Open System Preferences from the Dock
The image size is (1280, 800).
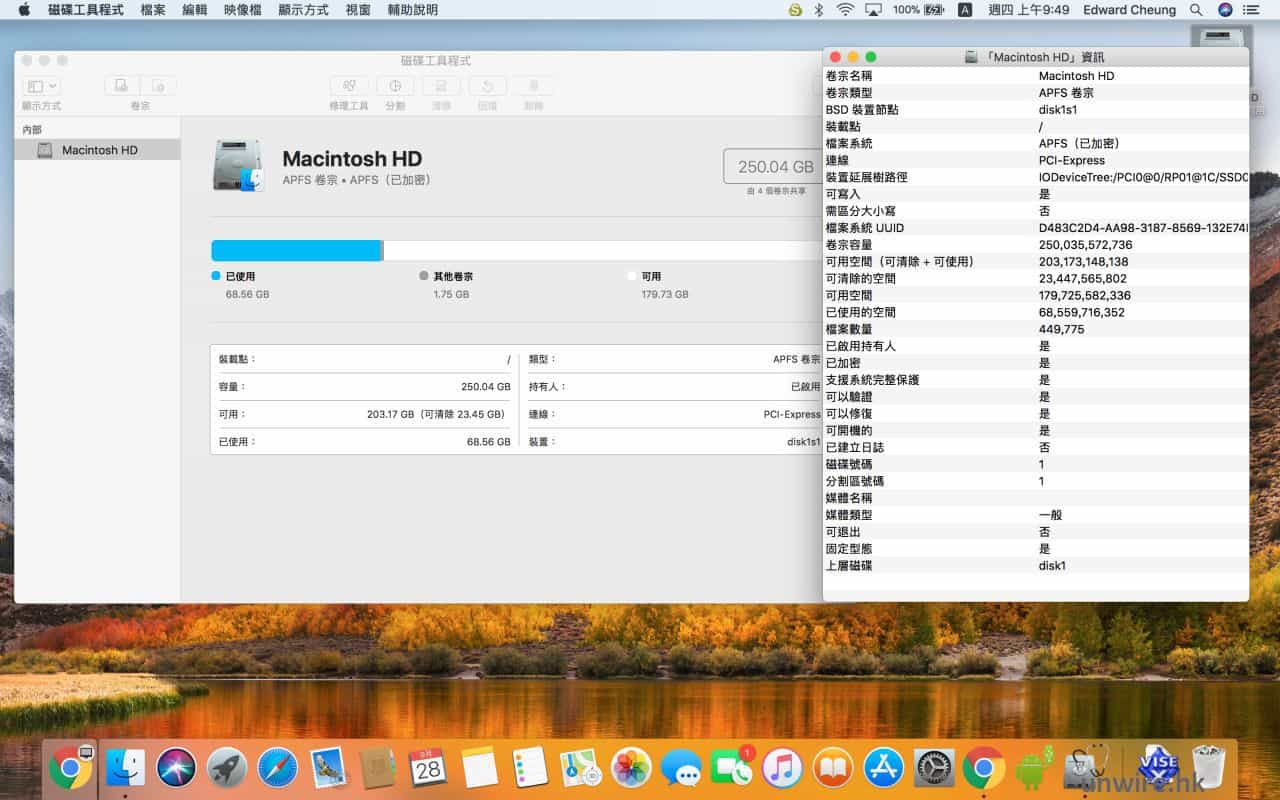(934, 768)
